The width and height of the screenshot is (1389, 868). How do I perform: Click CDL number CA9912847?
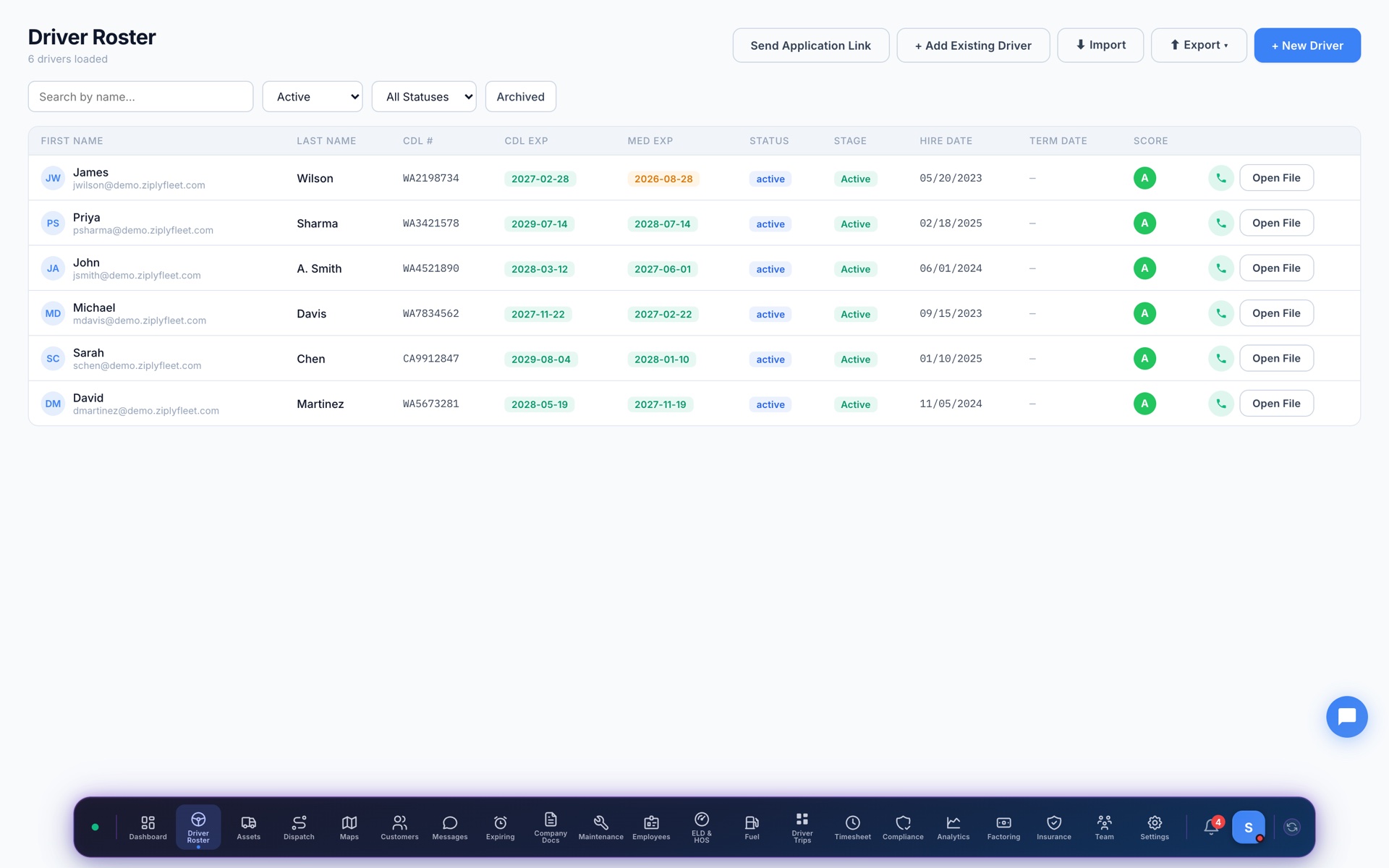(431, 359)
